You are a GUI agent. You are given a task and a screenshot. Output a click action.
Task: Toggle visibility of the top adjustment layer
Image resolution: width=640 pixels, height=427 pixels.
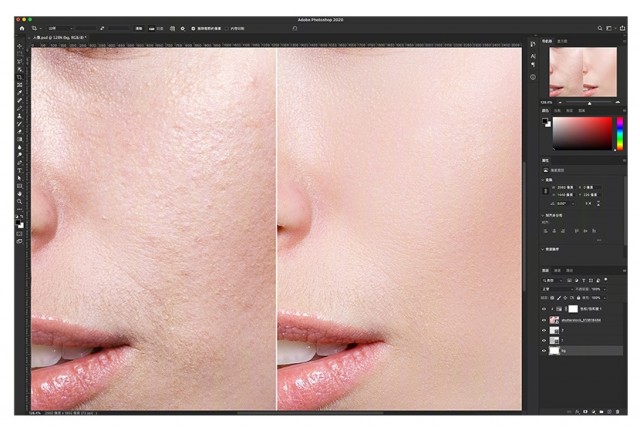click(545, 309)
